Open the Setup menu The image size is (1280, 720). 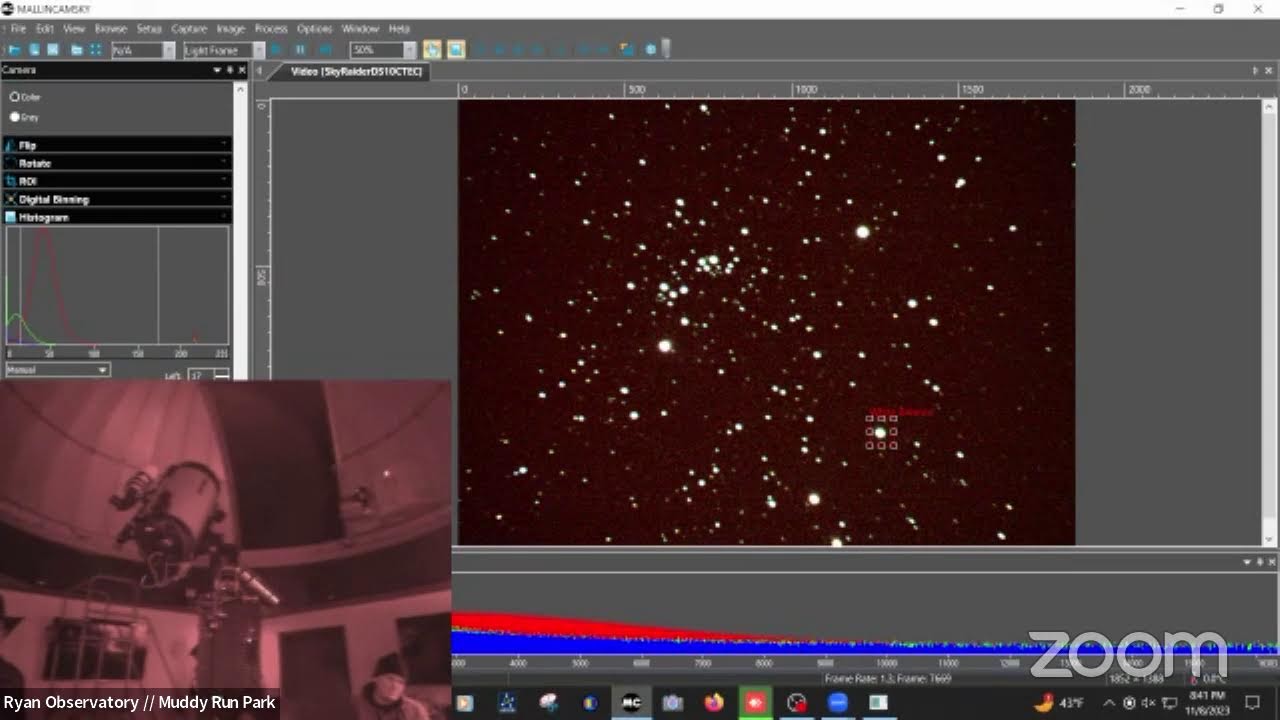149,29
